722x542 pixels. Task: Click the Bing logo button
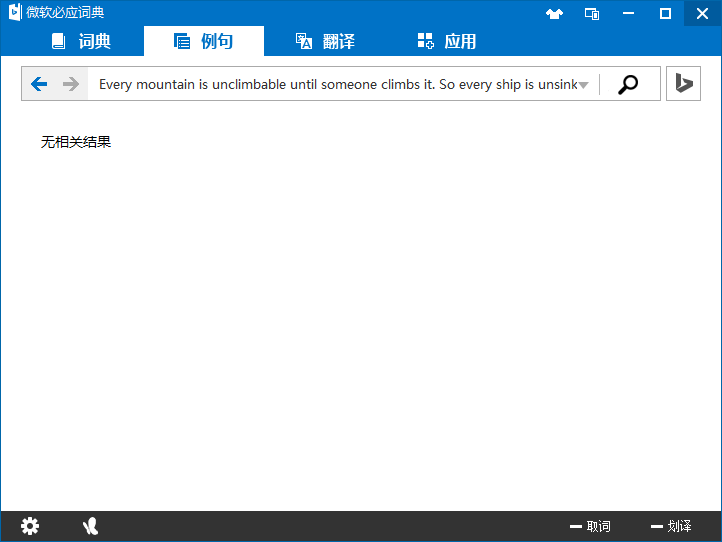tap(683, 83)
